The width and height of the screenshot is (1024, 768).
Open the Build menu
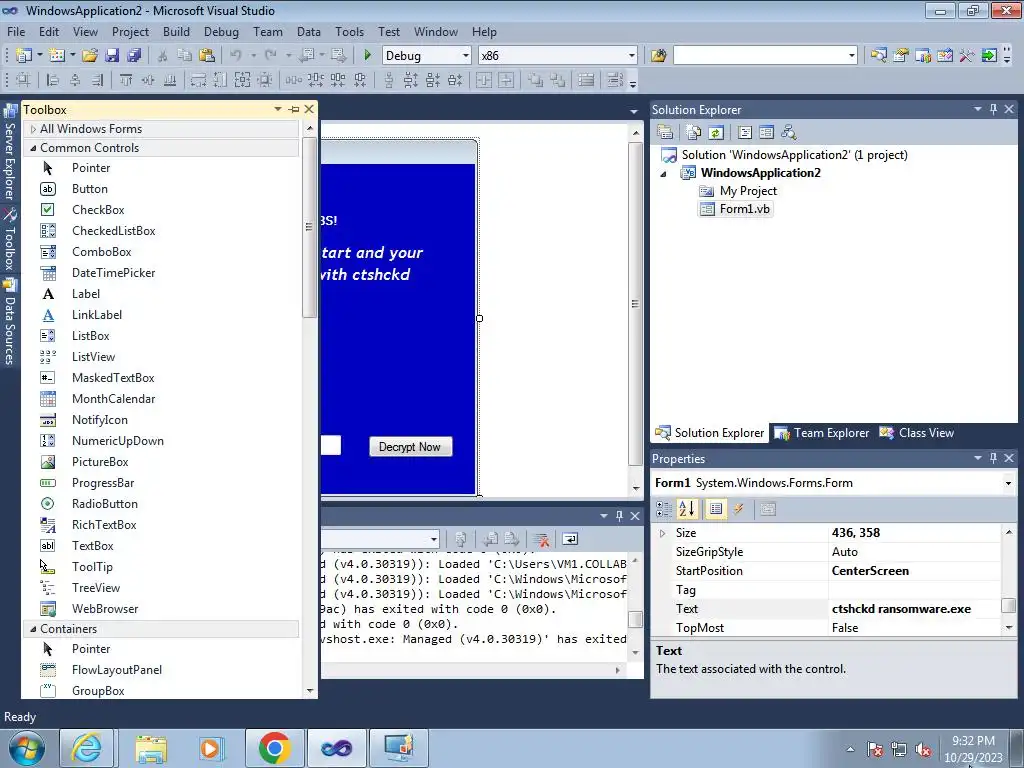click(176, 31)
